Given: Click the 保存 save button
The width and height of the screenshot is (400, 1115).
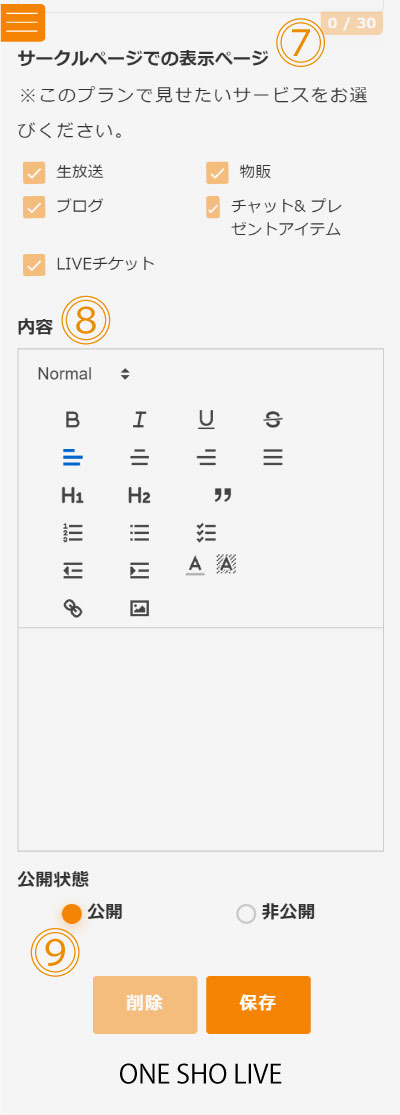Looking at the screenshot, I should point(258,1004).
